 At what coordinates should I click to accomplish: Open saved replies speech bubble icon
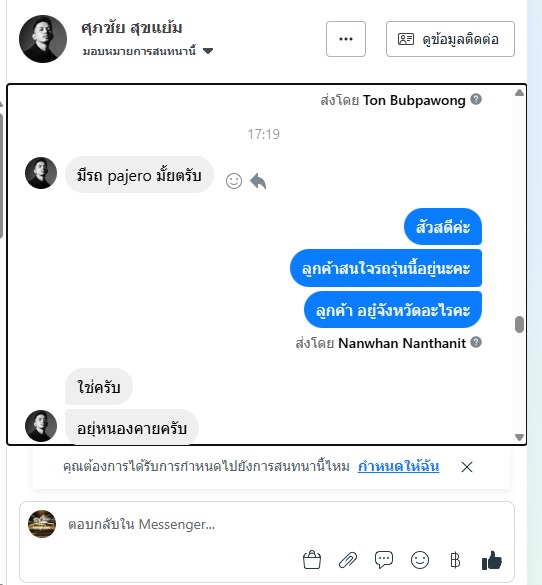click(x=384, y=560)
